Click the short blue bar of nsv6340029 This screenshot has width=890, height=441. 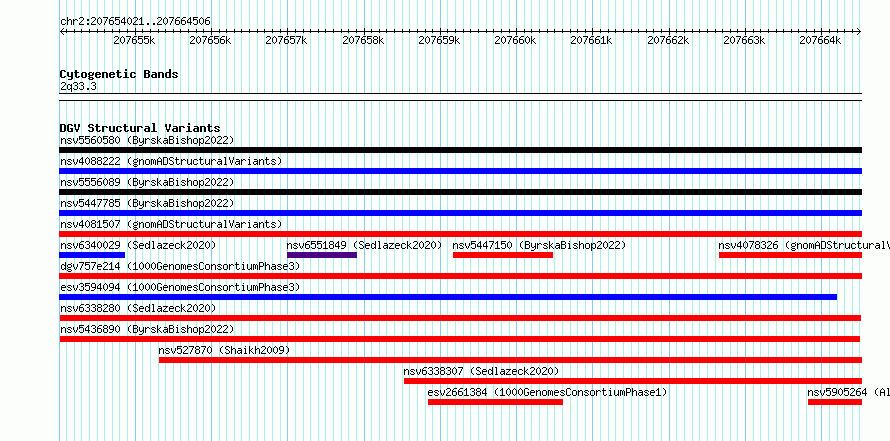[x=92, y=255]
